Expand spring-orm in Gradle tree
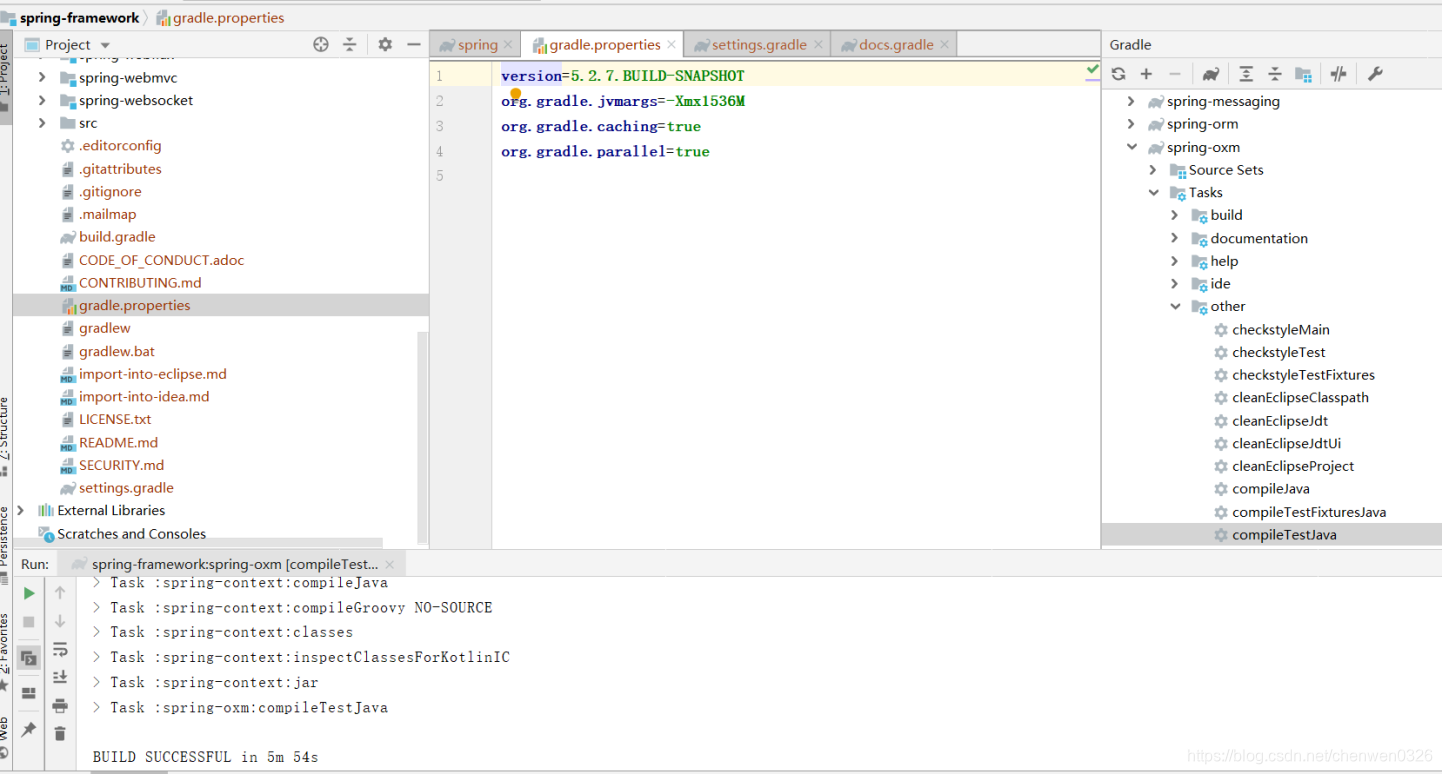The width and height of the screenshot is (1442, 774). coord(1131,124)
